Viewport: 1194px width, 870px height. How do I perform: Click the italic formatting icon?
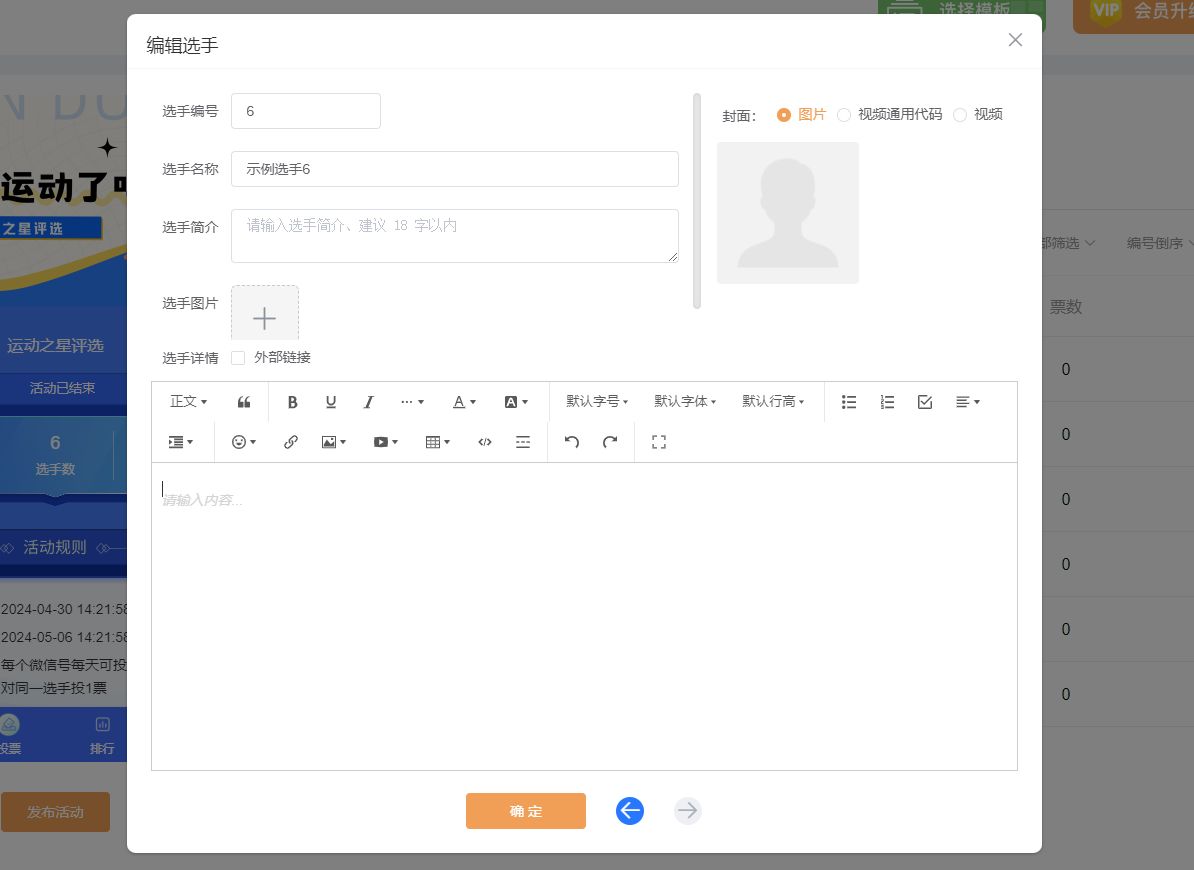point(368,402)
